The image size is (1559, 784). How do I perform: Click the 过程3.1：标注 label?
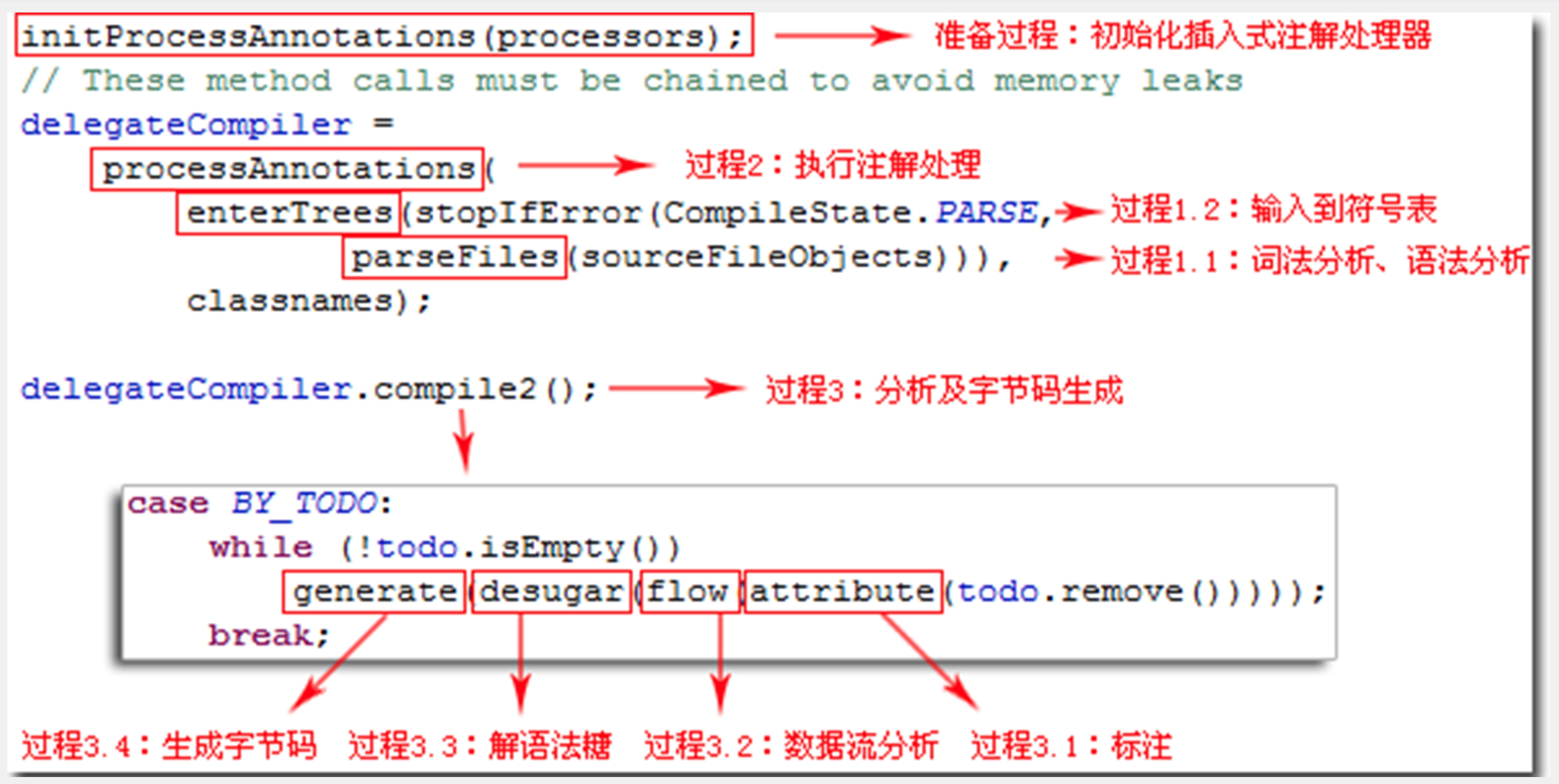coord(1071,746)
